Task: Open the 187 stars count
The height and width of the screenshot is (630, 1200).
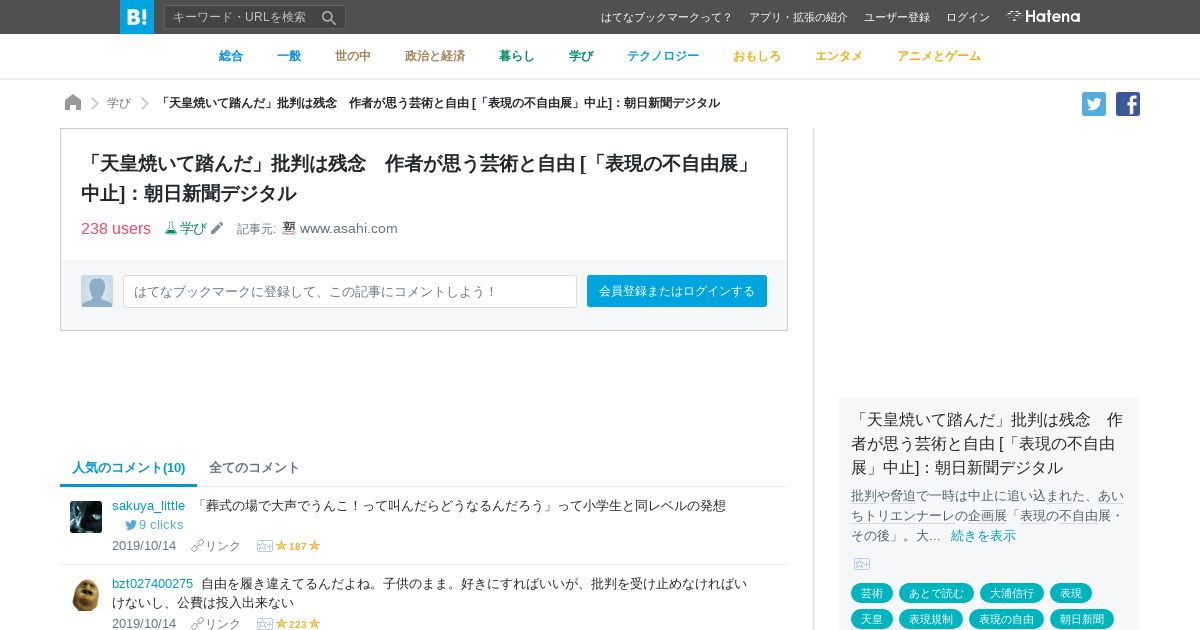Action: point(298,546)
